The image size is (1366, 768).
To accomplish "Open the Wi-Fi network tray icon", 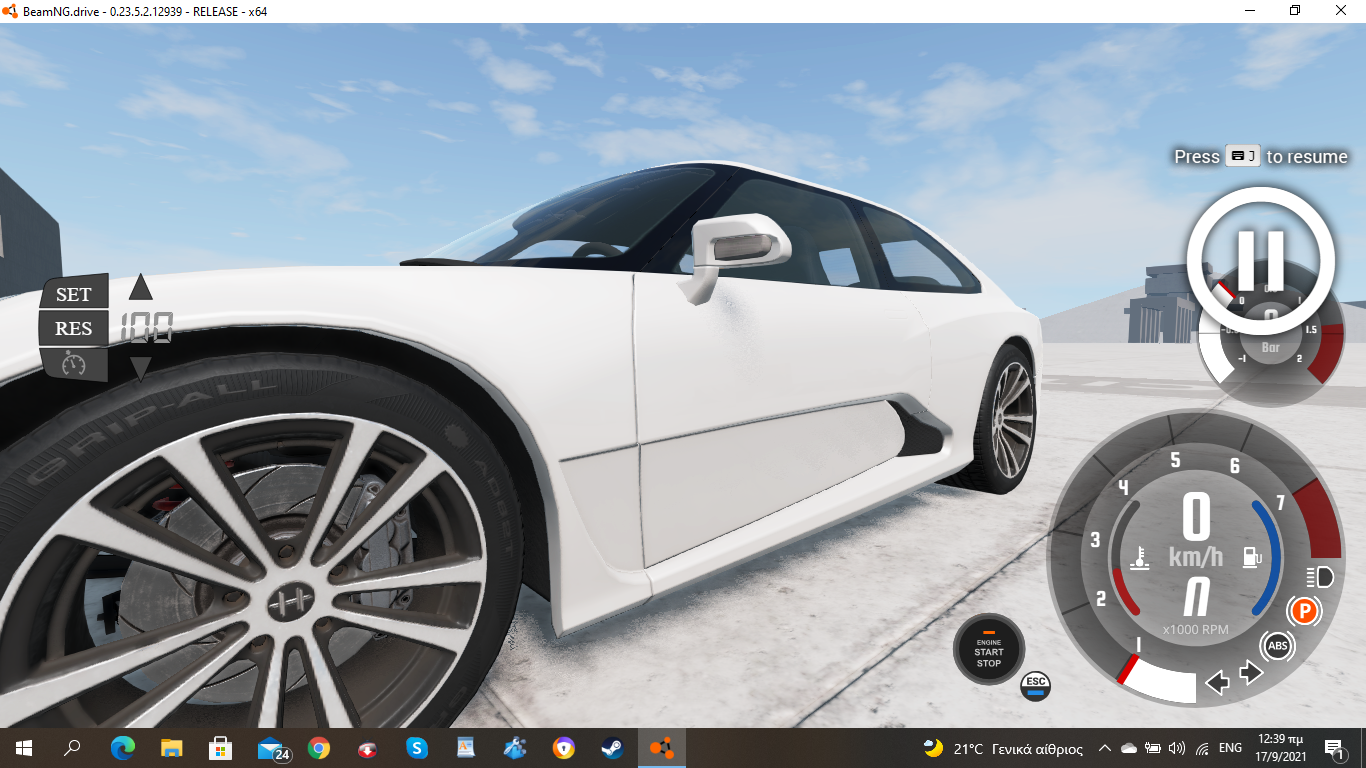I will (1202, 748).
